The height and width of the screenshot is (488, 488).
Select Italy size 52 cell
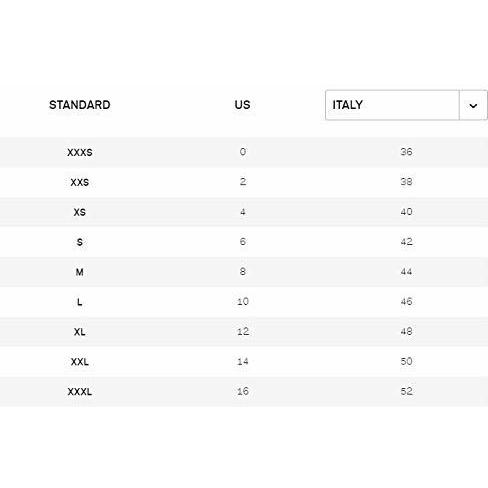click(x=406, y=391)
